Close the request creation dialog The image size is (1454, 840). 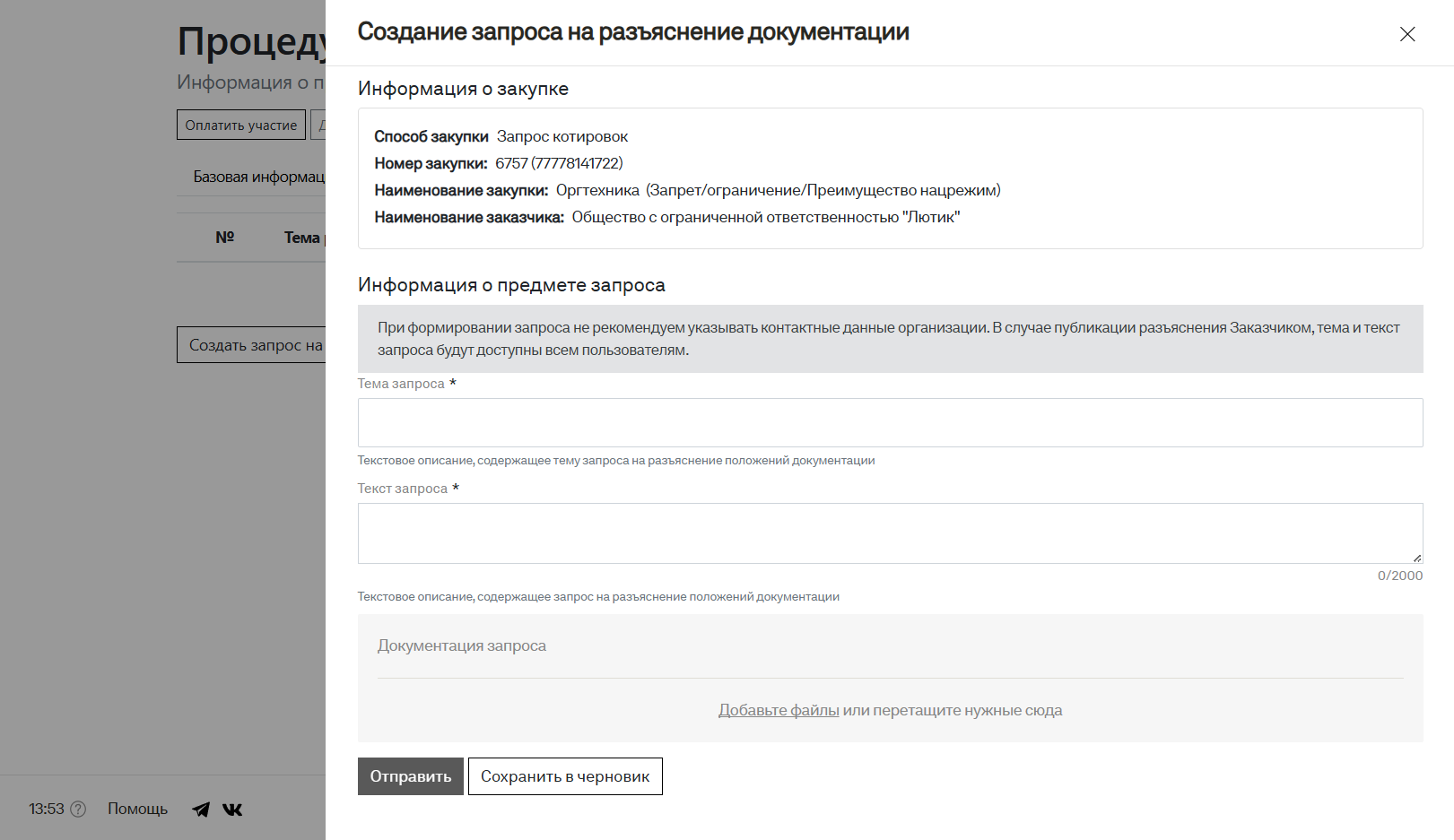click(x=1406, y=34)
